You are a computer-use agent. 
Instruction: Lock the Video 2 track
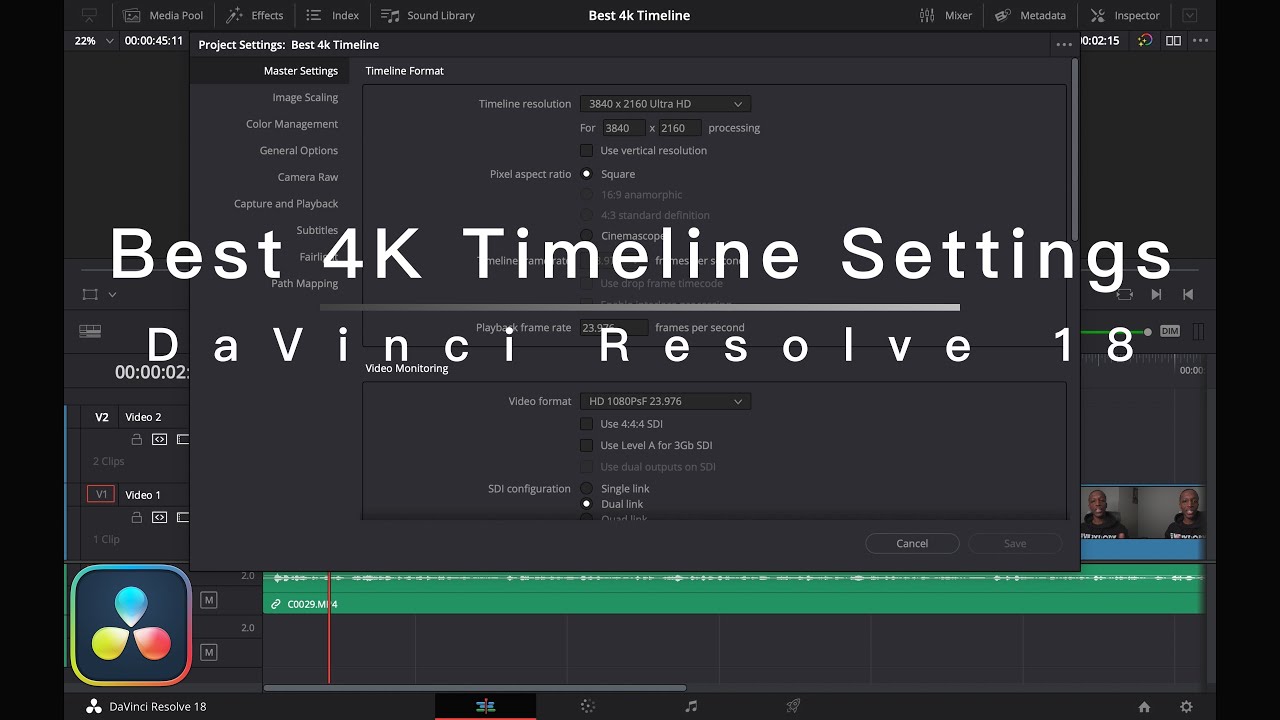coord(137,439)
